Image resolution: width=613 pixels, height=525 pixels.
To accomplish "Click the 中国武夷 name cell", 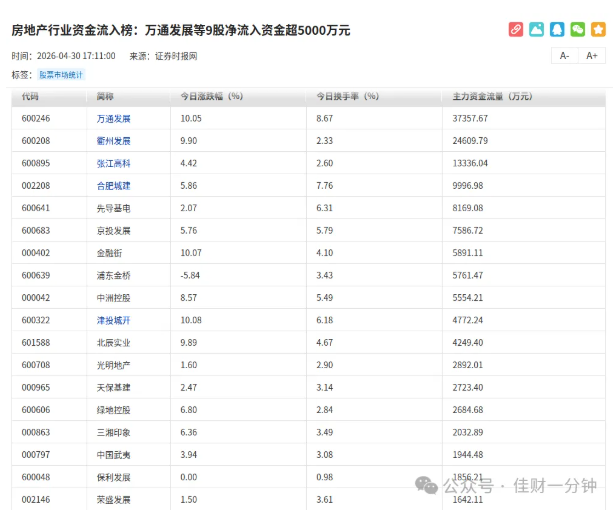I will 113,455.
